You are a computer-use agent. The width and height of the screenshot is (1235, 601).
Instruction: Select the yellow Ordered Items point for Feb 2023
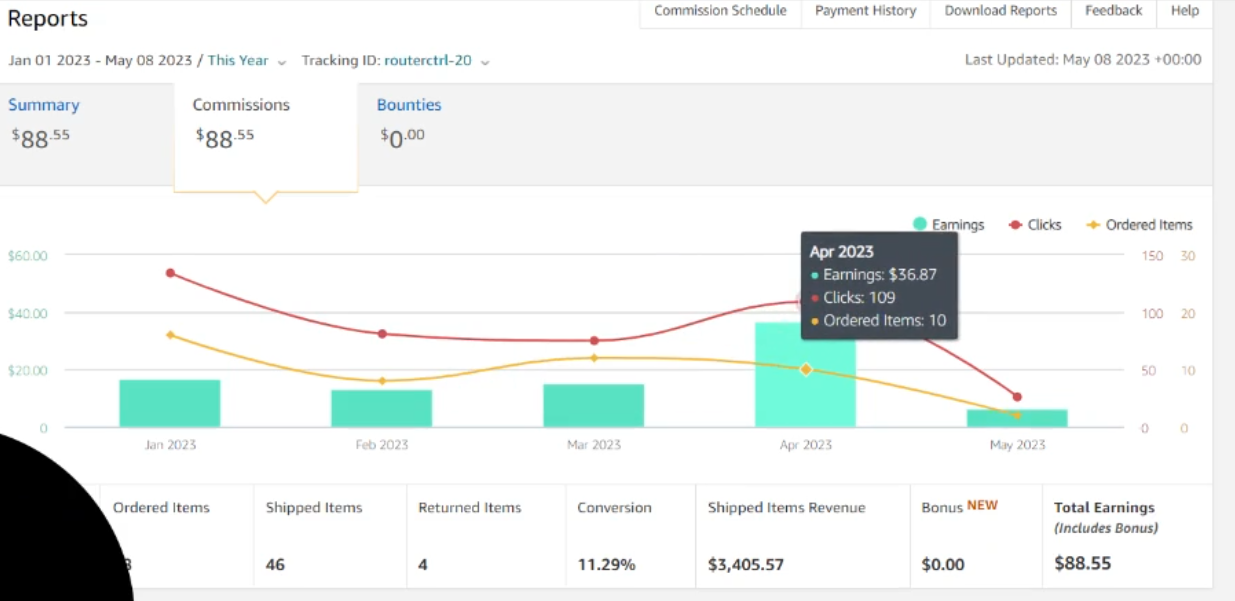(x=382, y=381)
